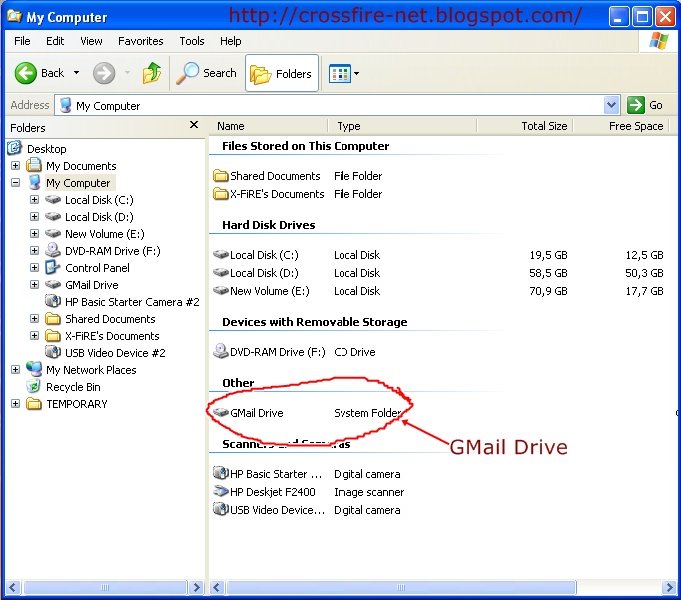Select Control Panel icon in the tree
Viewport: 681px width, 600px height.
[53, 267]
